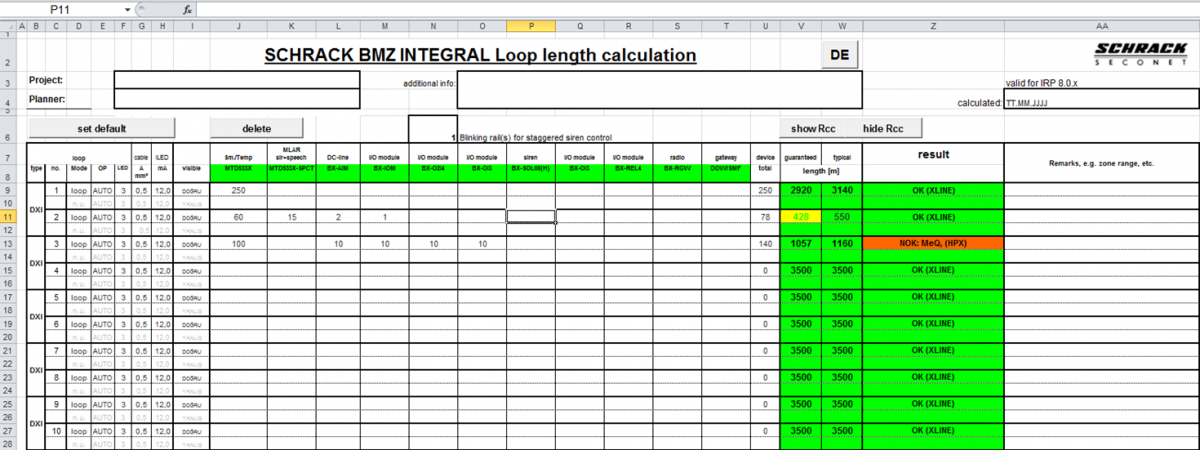Click the Project name input box
The image size is (1200, 450).
click(236, 80)
